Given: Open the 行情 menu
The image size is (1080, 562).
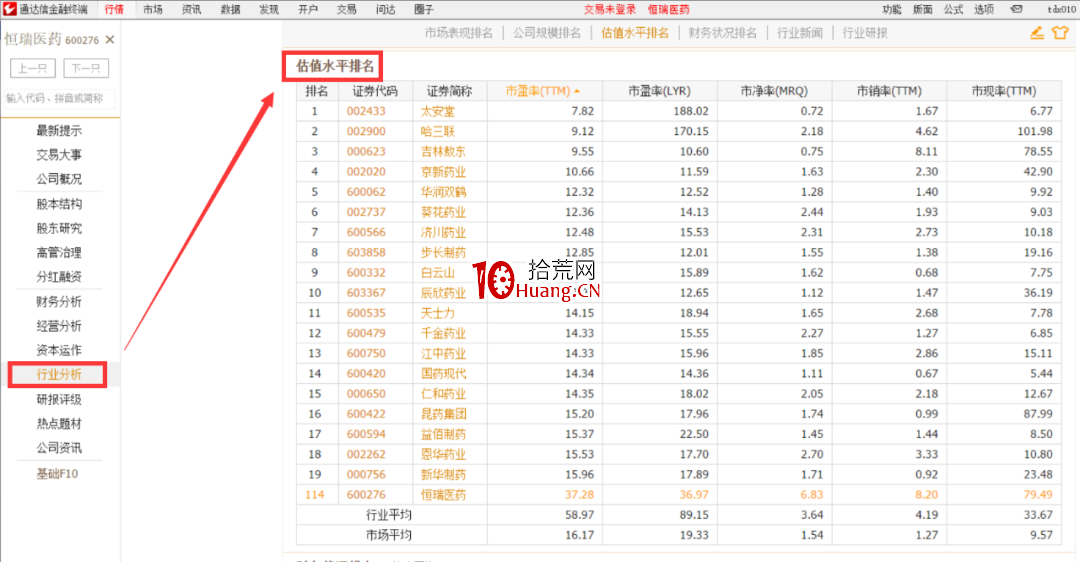Looking at the screenshot, I should coord(114,9).
